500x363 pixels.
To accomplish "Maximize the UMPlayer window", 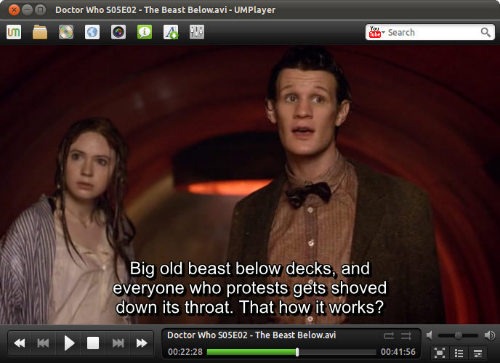I will [x=41, y=10].
